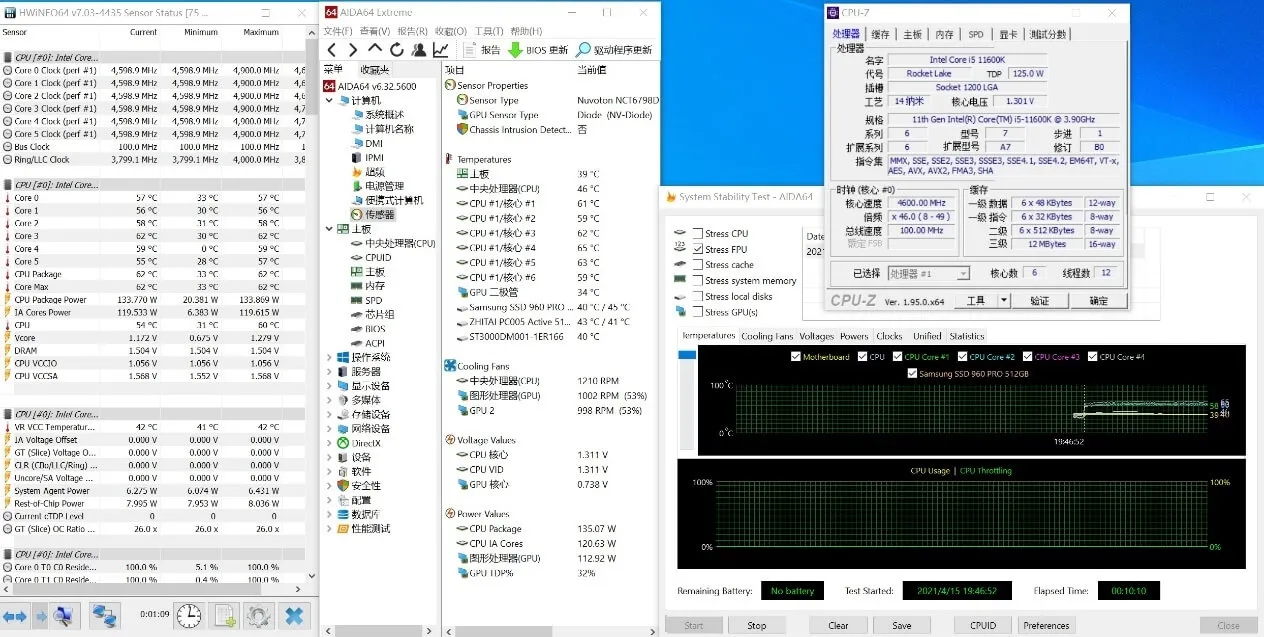Select CPUID node under 主板

click(x=371, y=257)
